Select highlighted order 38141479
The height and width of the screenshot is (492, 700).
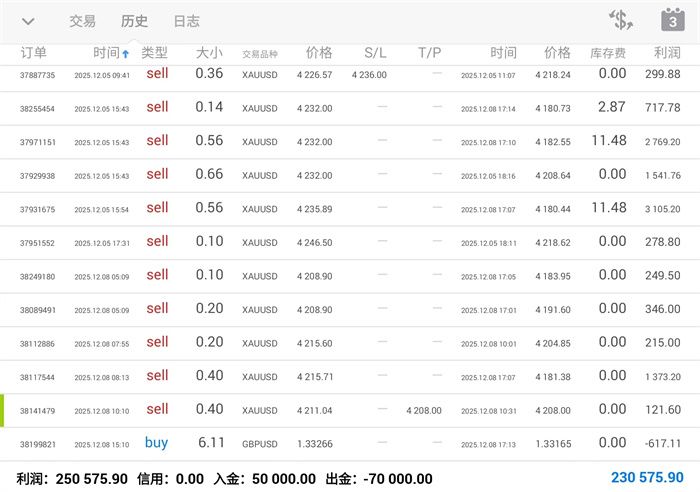tap(350, 410)
